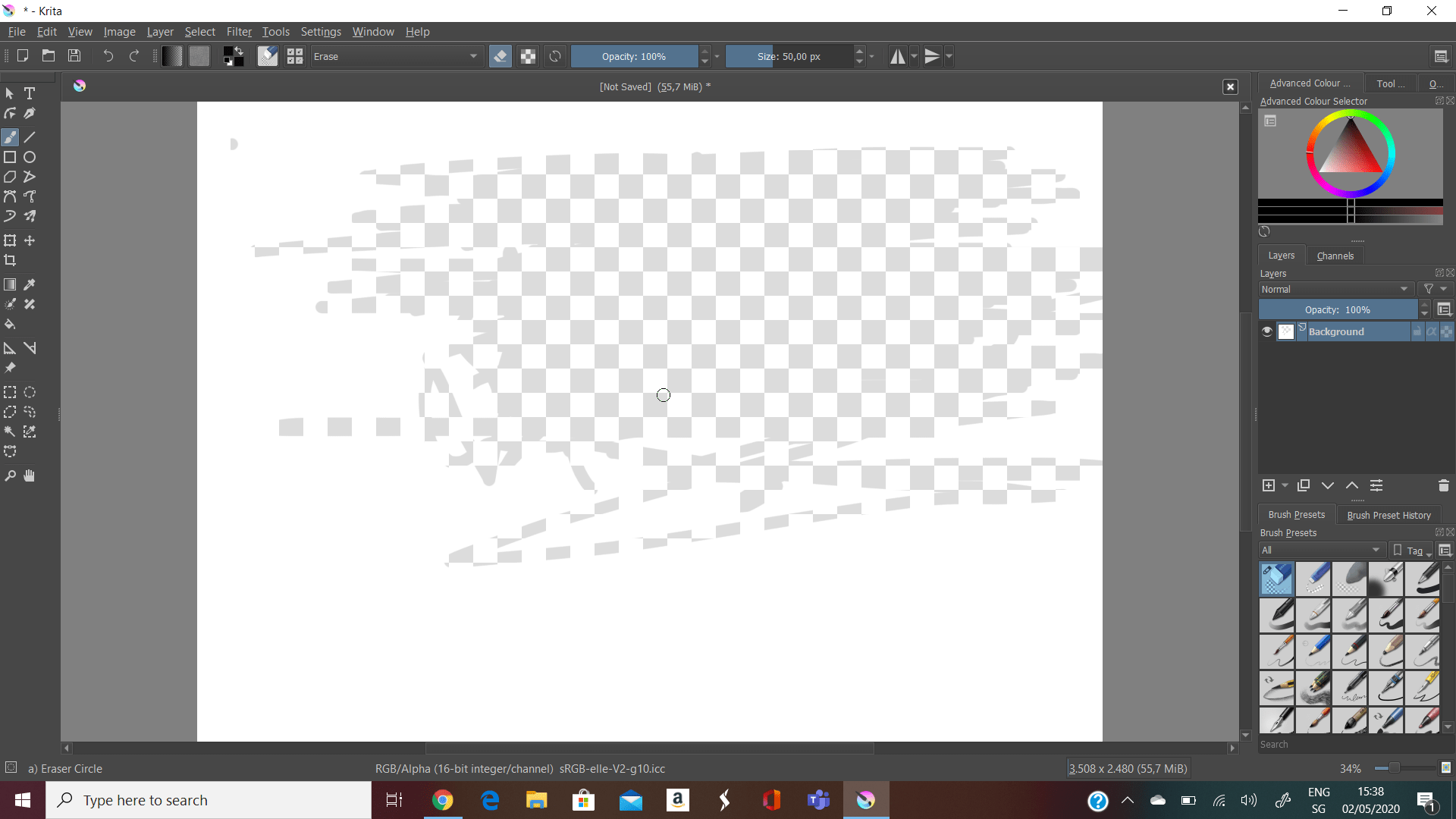
Task: Open Chrome from the Windows taskbar
Action: pos(443,800)
